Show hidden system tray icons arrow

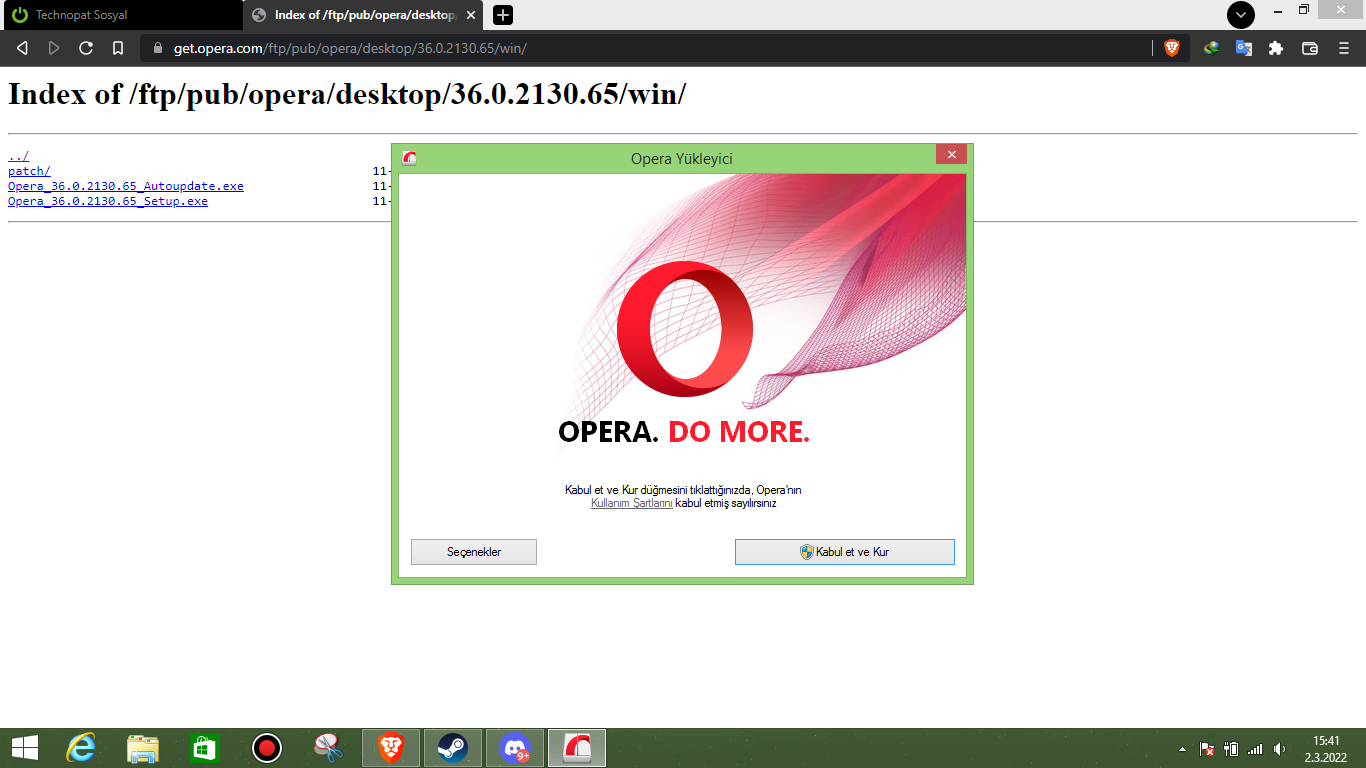(1183, 749)
